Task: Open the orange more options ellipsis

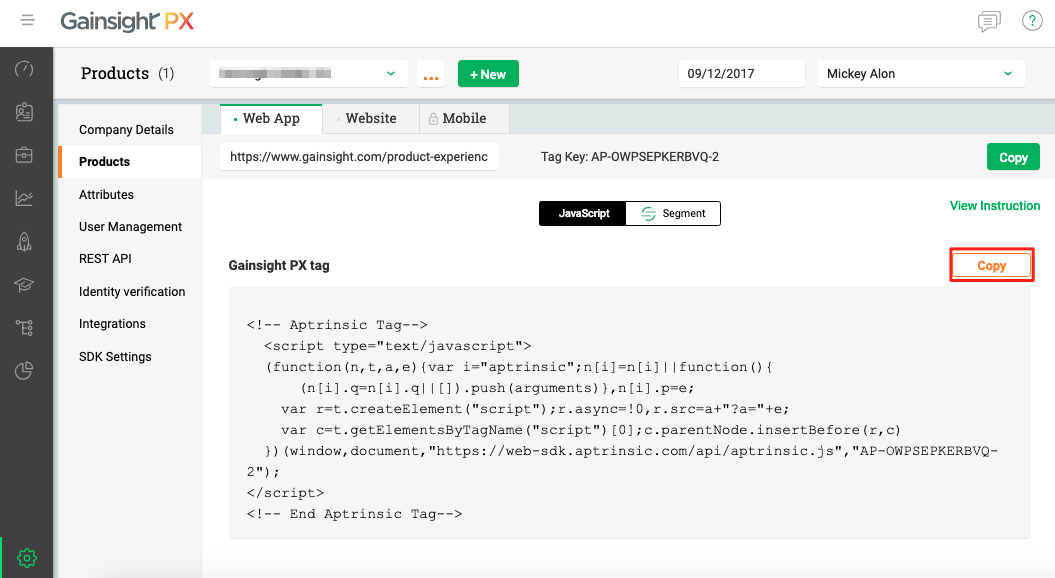Action: [431, 74]
